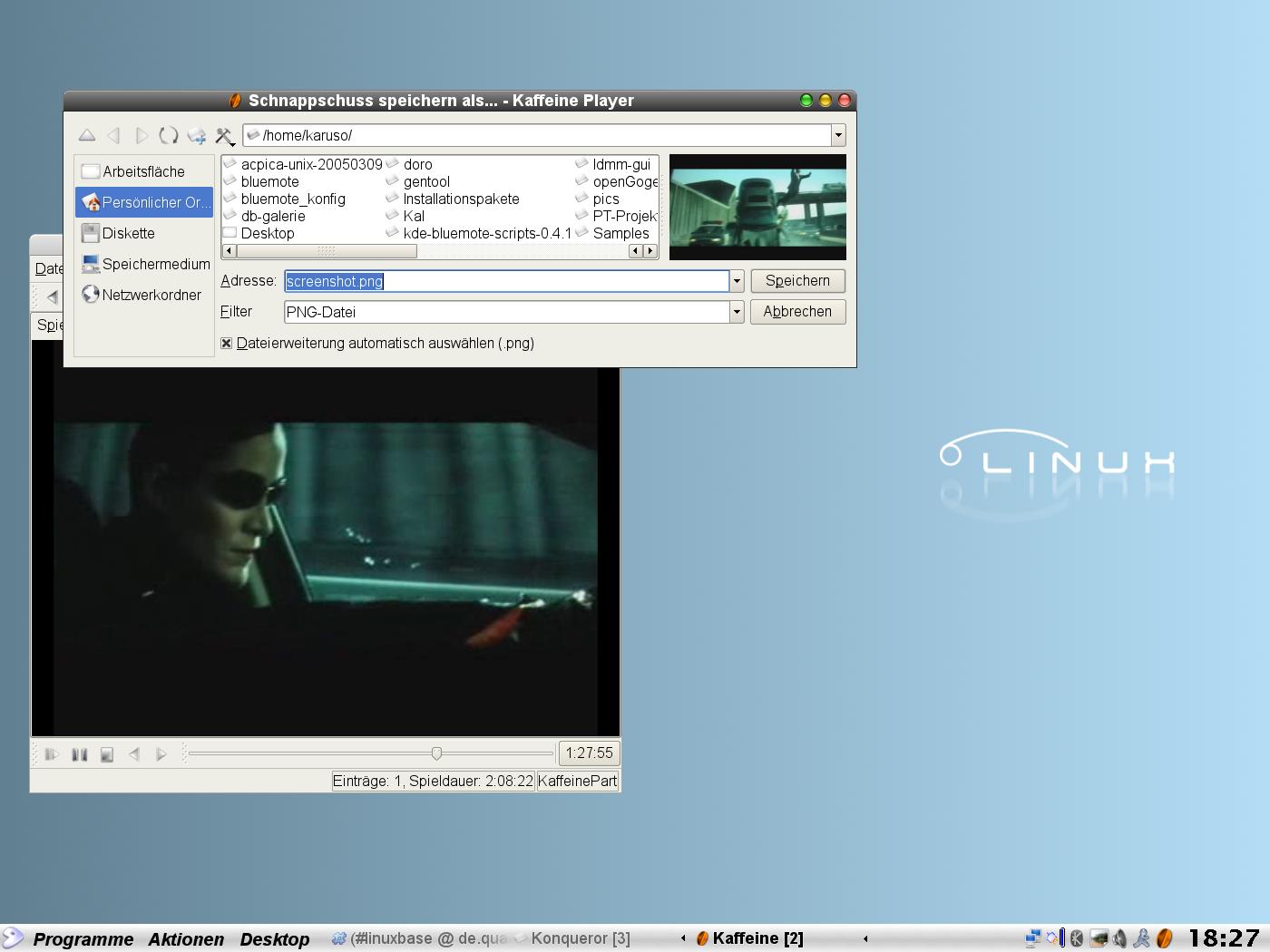Select the Kal folder
The image size is (1270, 952).
tap(405, 216)
